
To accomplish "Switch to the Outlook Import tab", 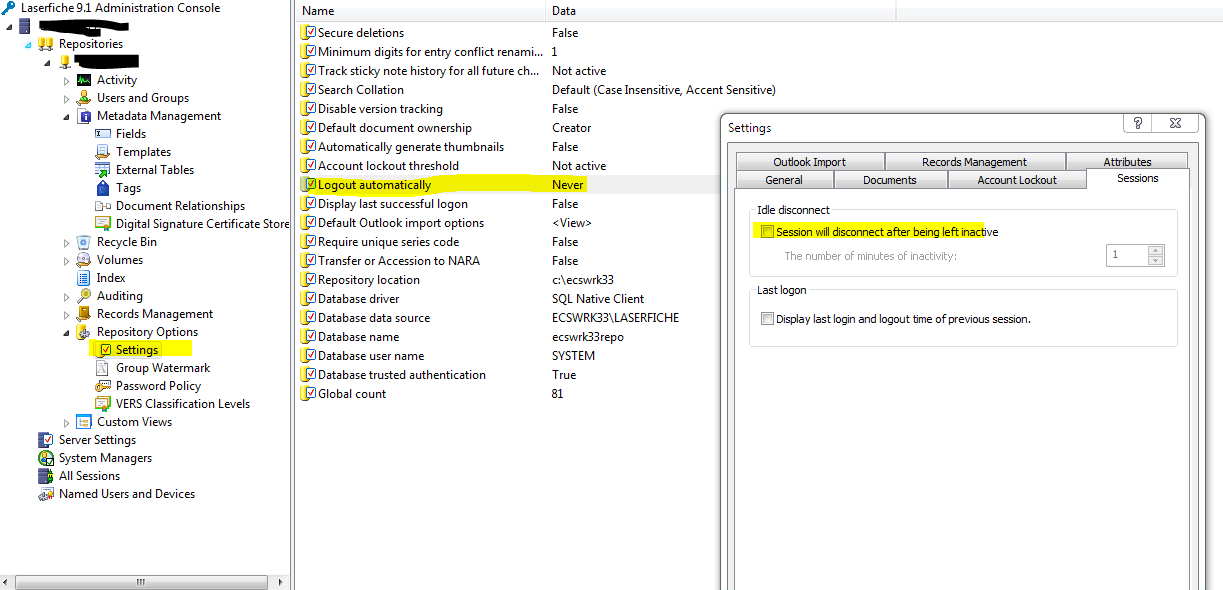I will click(809, 162).
